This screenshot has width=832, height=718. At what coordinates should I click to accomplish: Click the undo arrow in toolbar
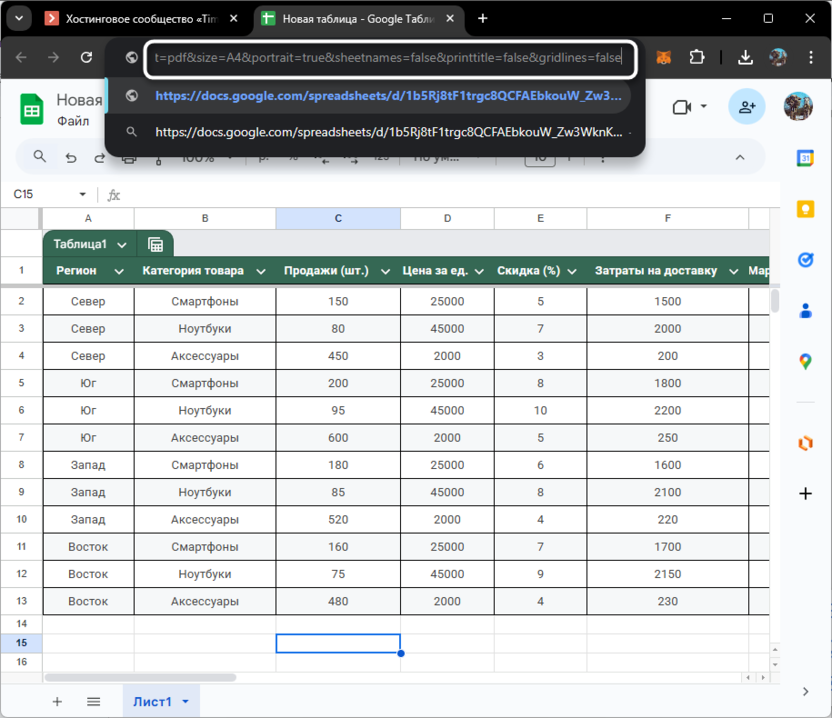tap(71, 157)
